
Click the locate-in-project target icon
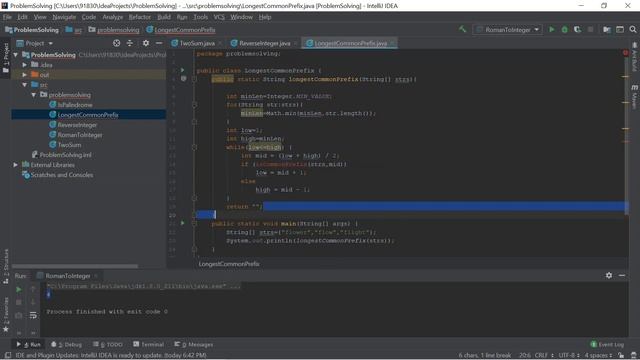point(117,43)
